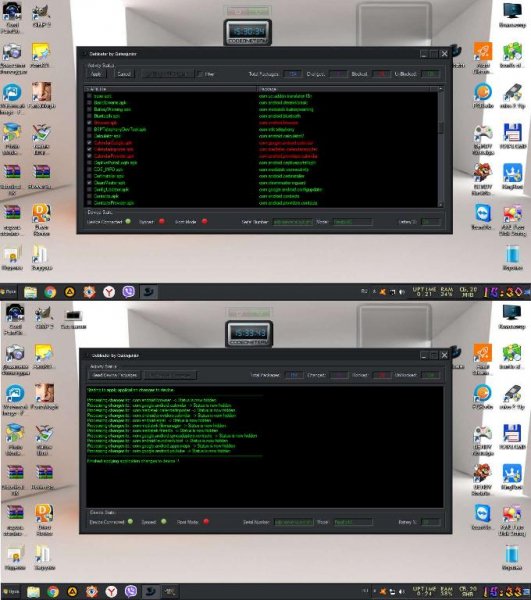Viewport: 531px width, 600px height.
Task: Click Total Packages field in package list window
Action: [293, 74]
